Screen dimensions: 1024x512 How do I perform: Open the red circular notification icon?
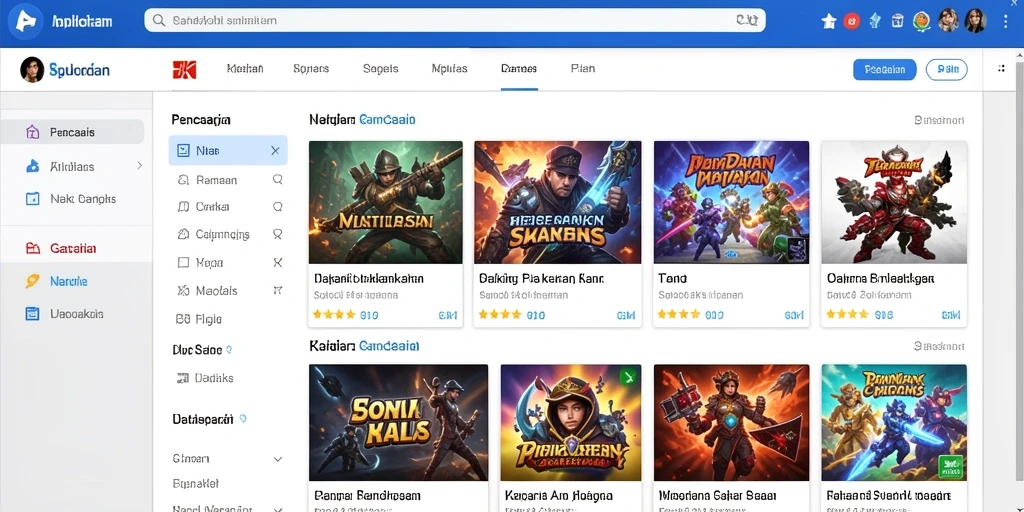point(852,22)
